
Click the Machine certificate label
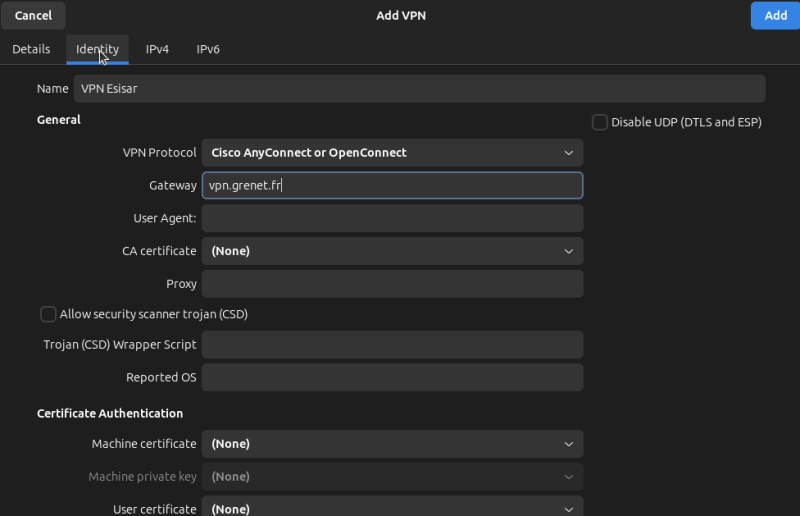[x=144, y=444]
